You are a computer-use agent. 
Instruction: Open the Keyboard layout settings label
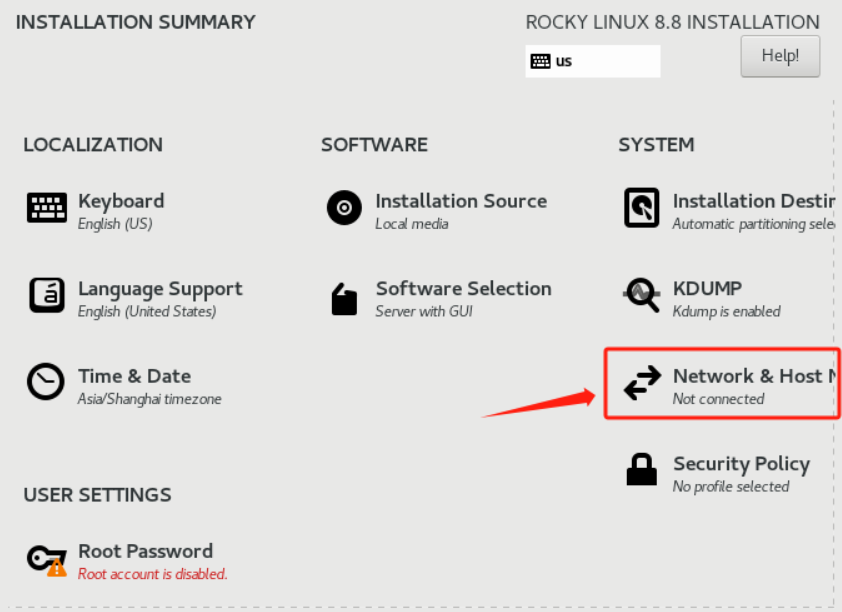tap(121, 201)
